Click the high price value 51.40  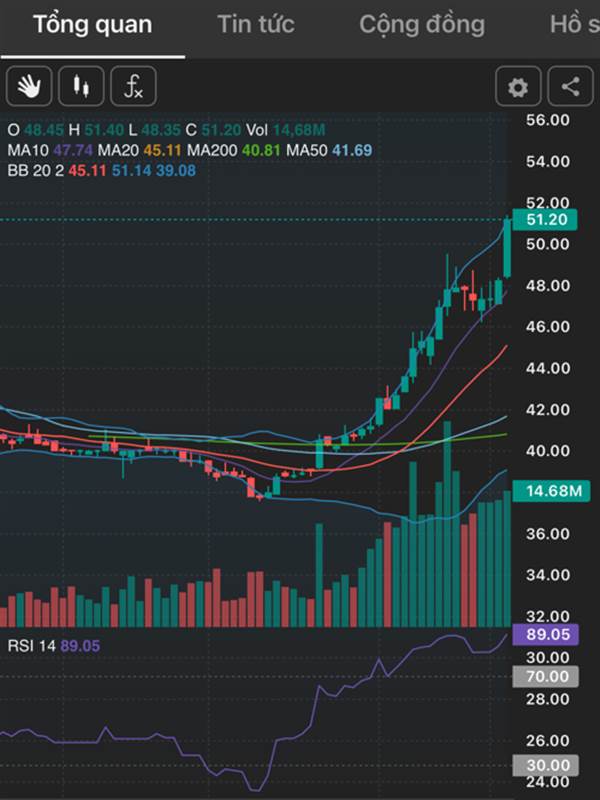tap(104, 130)
